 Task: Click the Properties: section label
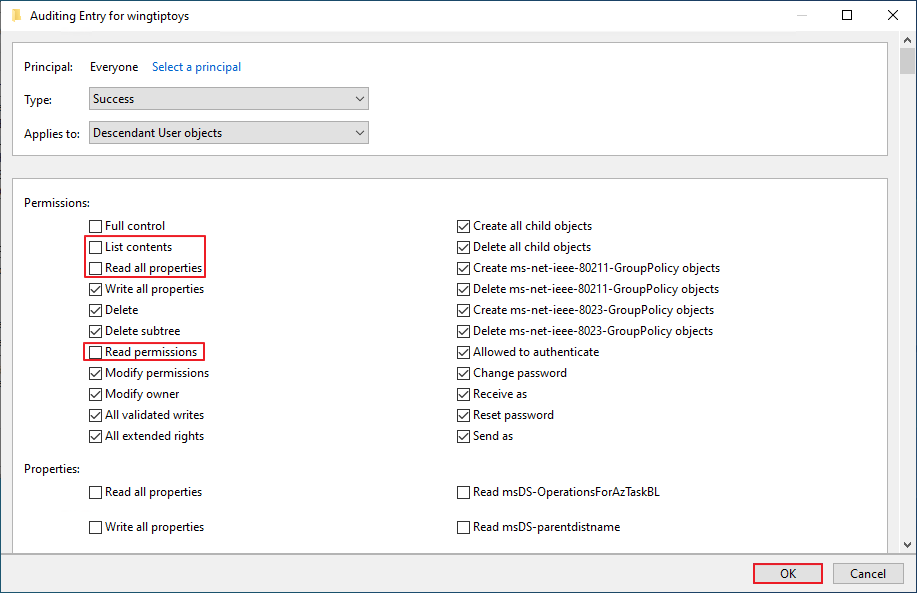tap(52, 469)
